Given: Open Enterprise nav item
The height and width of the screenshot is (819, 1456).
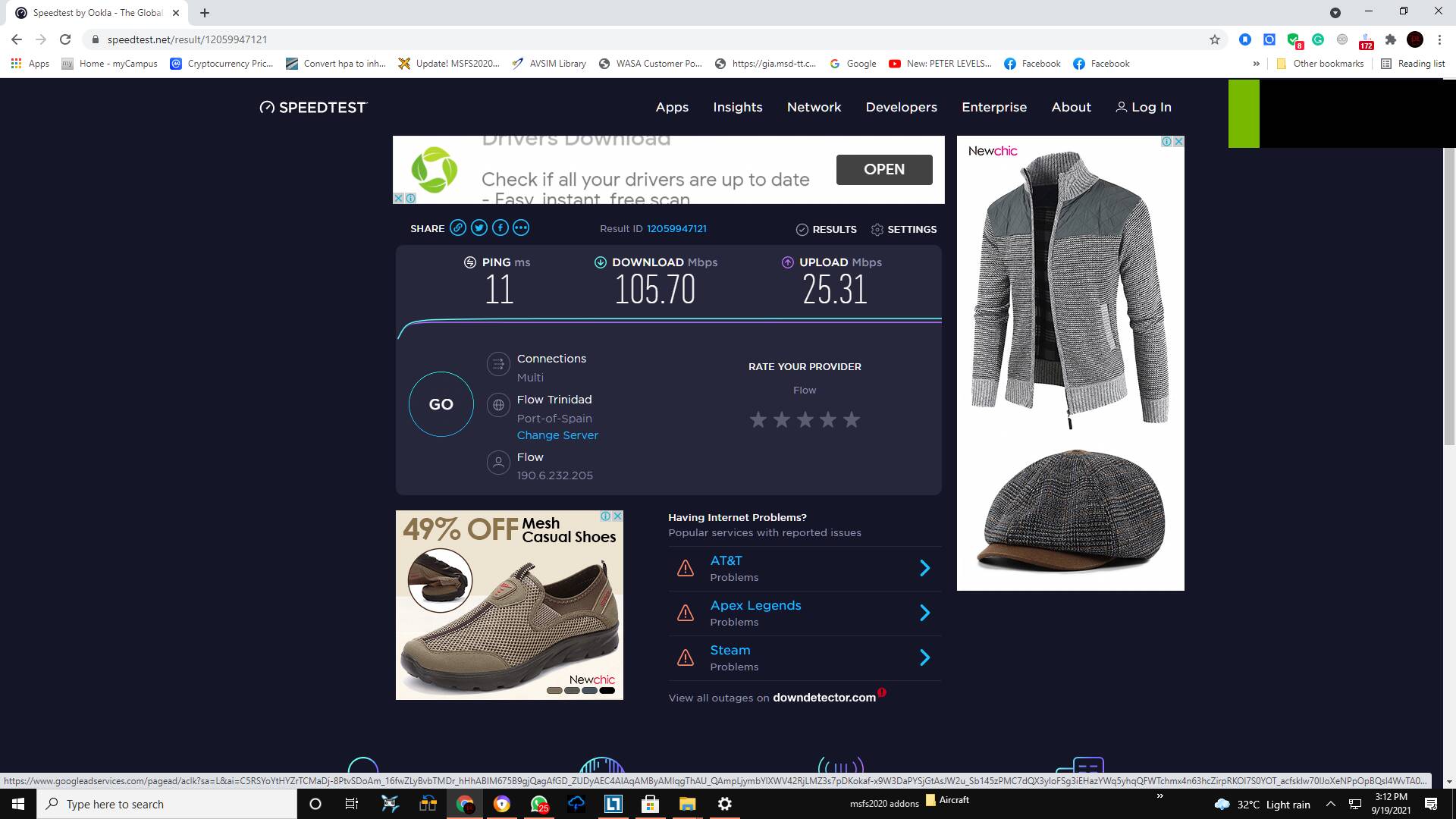Looking at the screenshot, I should click(994, 107).
